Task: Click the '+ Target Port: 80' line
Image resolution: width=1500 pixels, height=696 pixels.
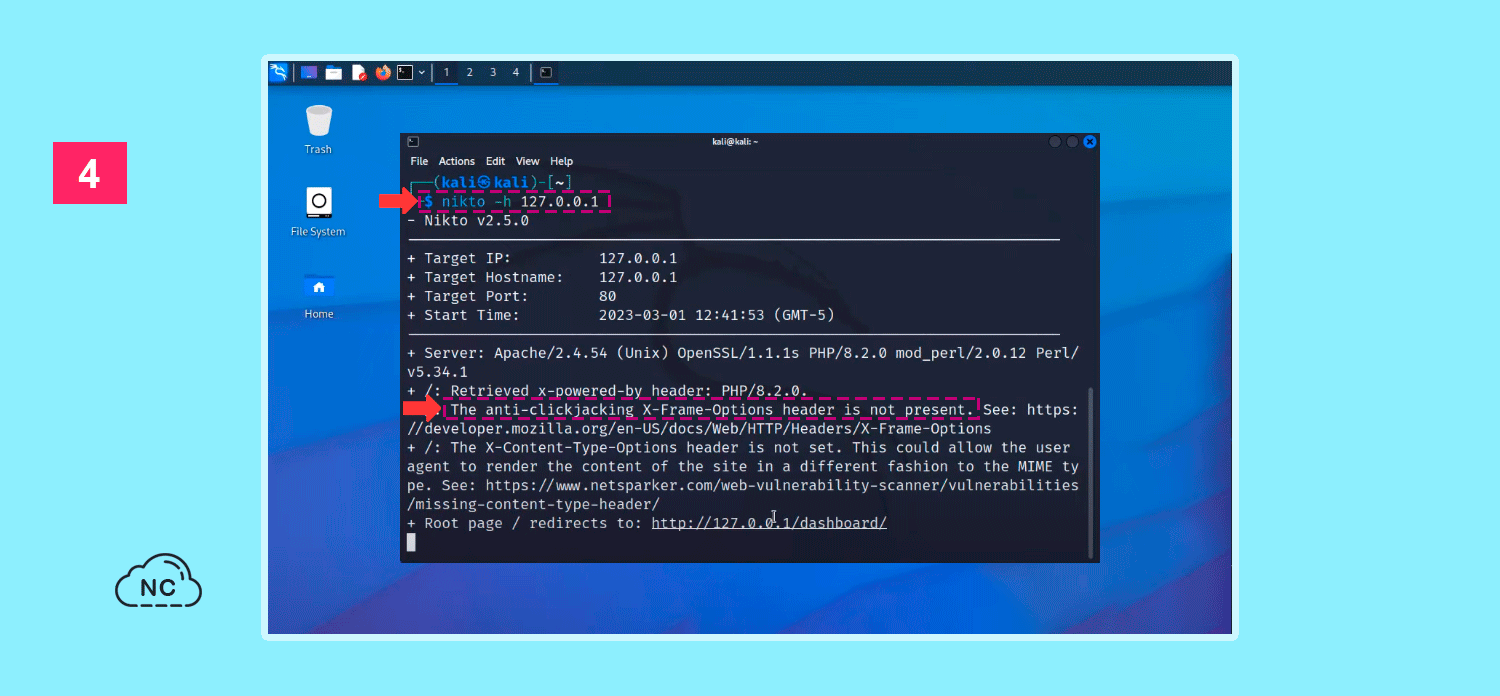Action: [x=512, y=296]
